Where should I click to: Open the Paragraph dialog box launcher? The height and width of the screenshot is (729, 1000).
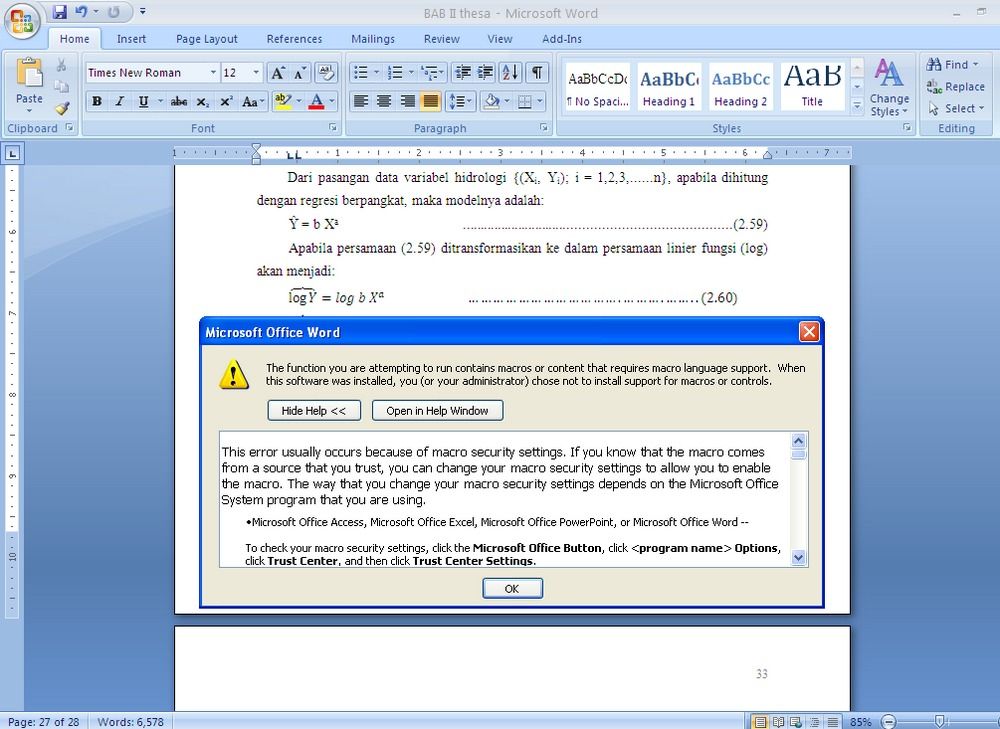544,128
